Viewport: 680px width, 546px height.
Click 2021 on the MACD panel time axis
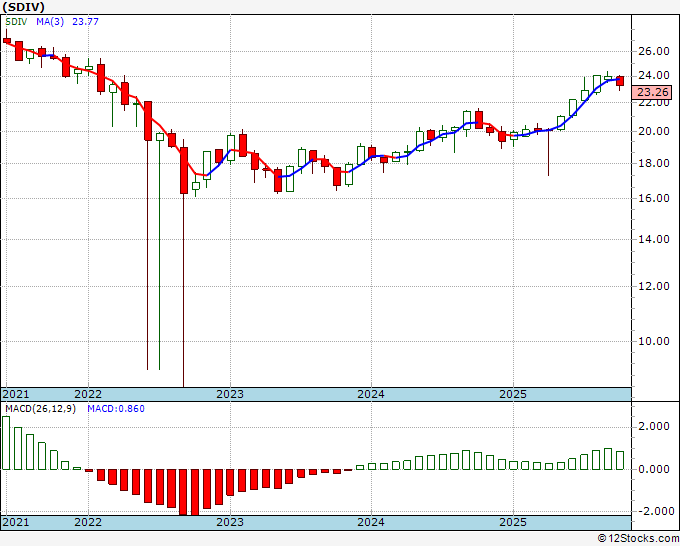[16, 522]
